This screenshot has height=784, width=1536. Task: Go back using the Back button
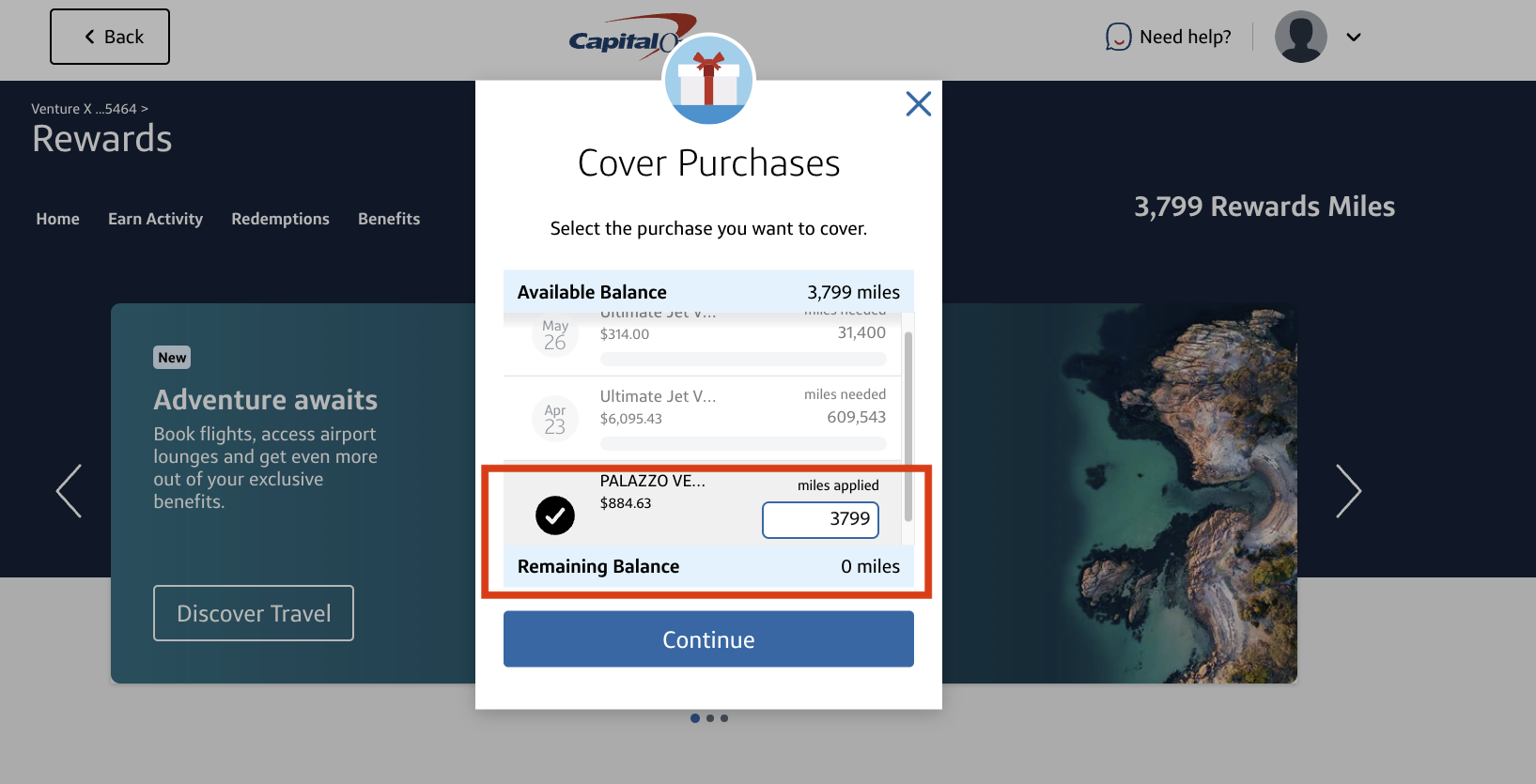point(110,37)
